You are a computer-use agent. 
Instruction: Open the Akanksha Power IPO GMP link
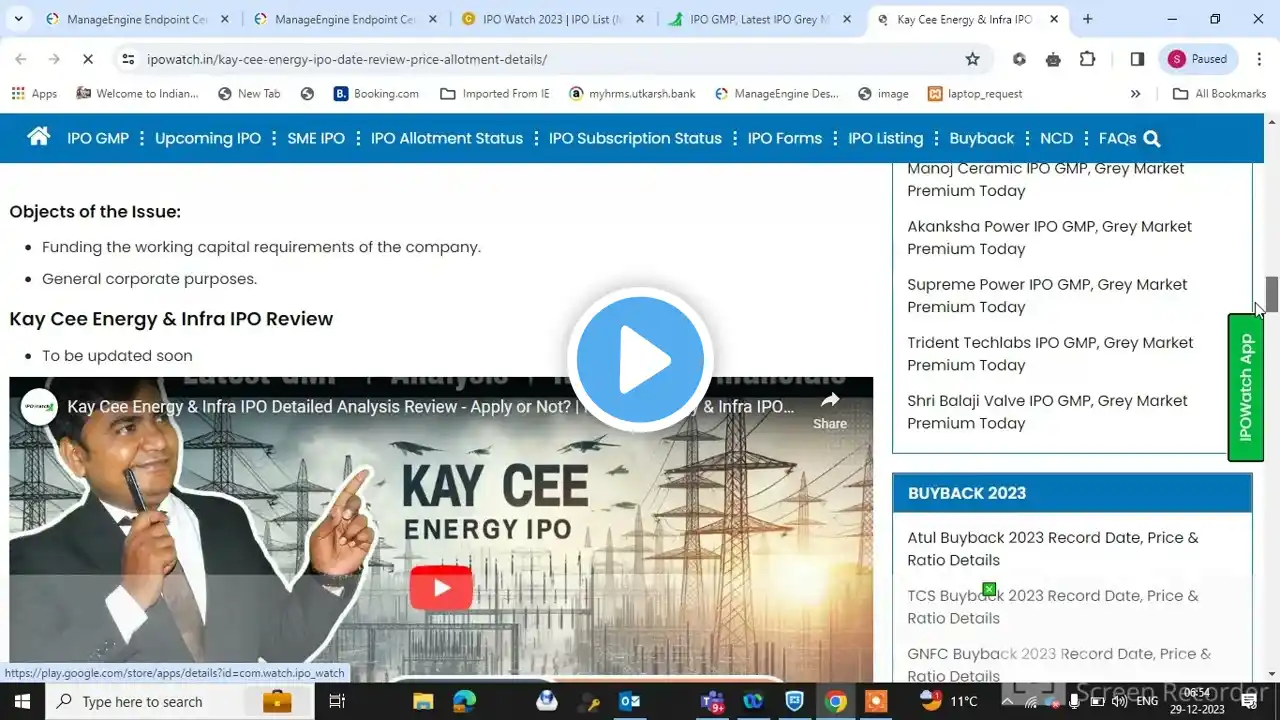point(1050,238)
